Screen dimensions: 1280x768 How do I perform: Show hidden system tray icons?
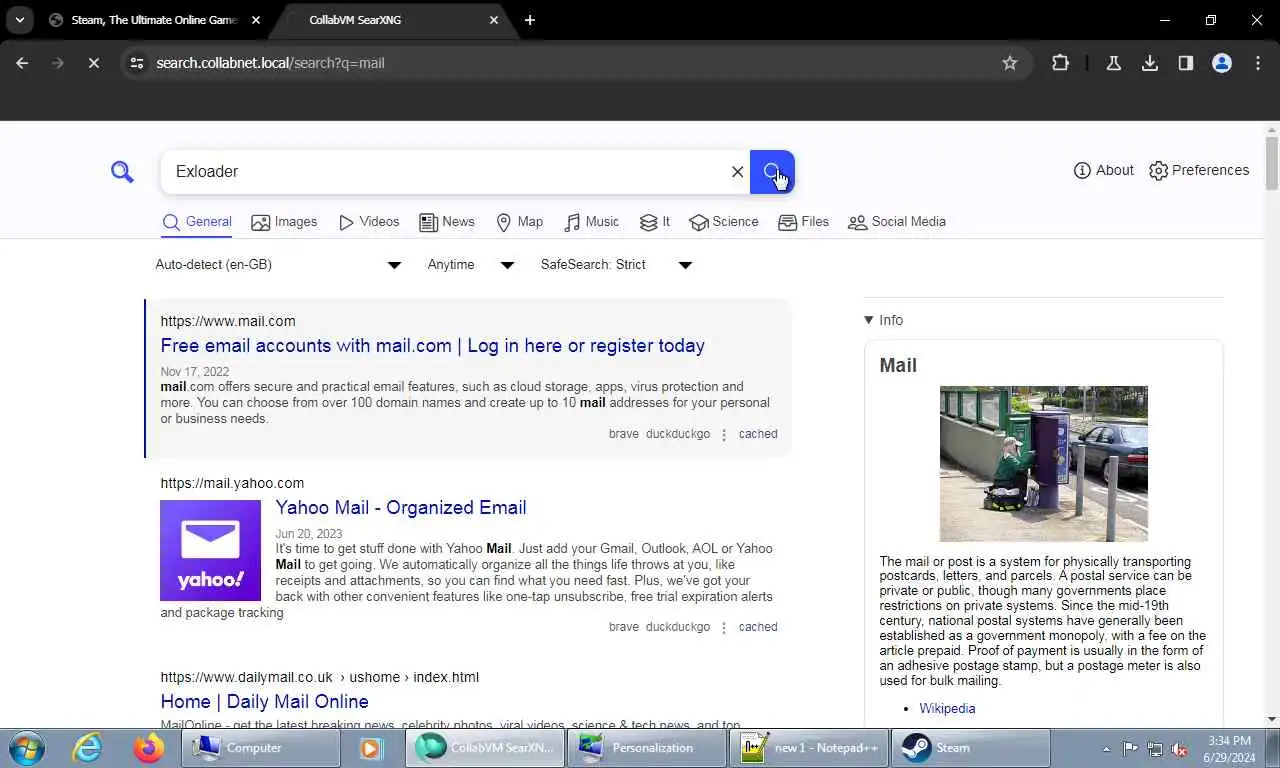(x=1106, y=748)
